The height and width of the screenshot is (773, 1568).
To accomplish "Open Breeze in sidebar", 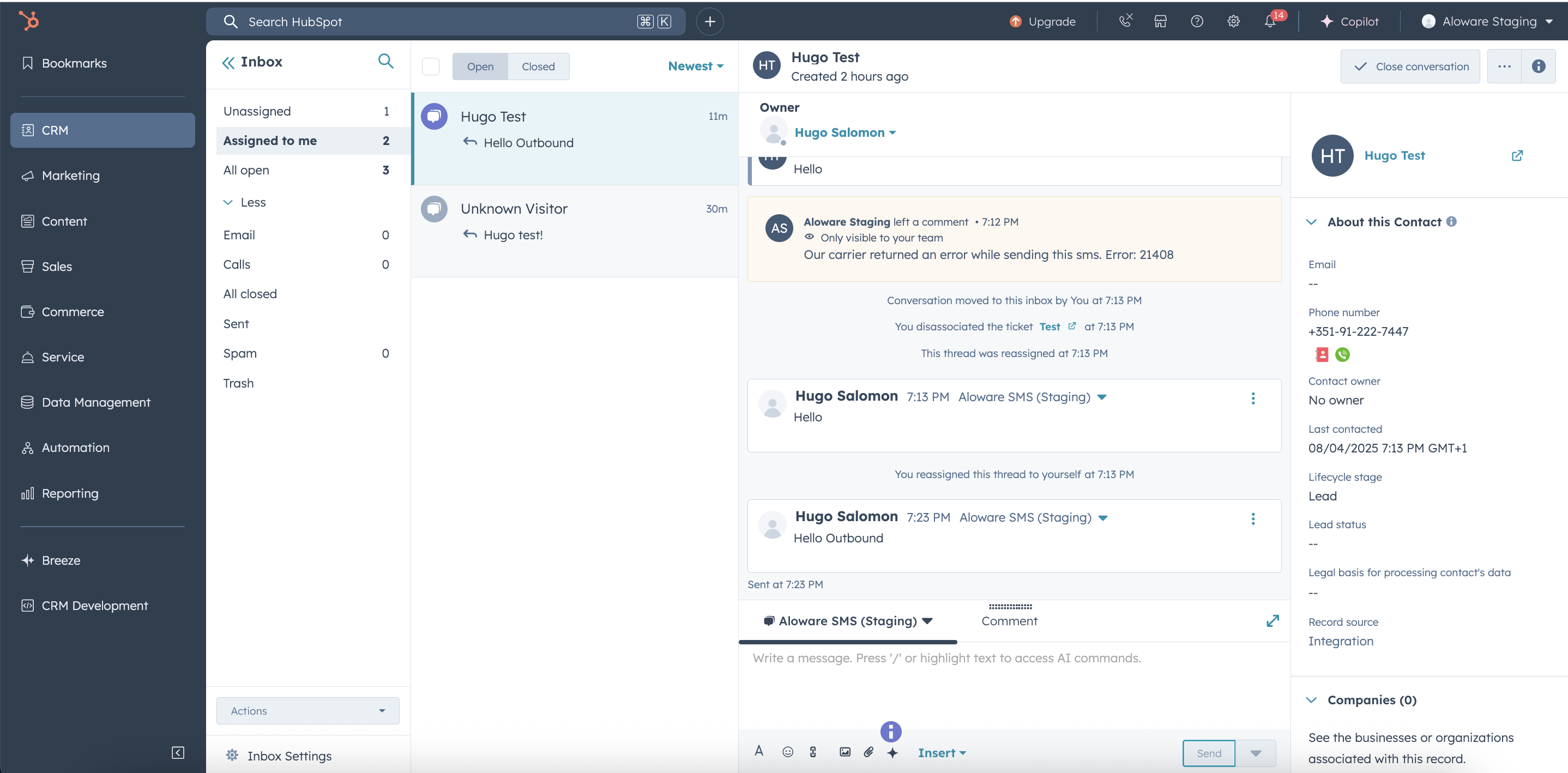I will pyautogui.click(x=102, y=560).
